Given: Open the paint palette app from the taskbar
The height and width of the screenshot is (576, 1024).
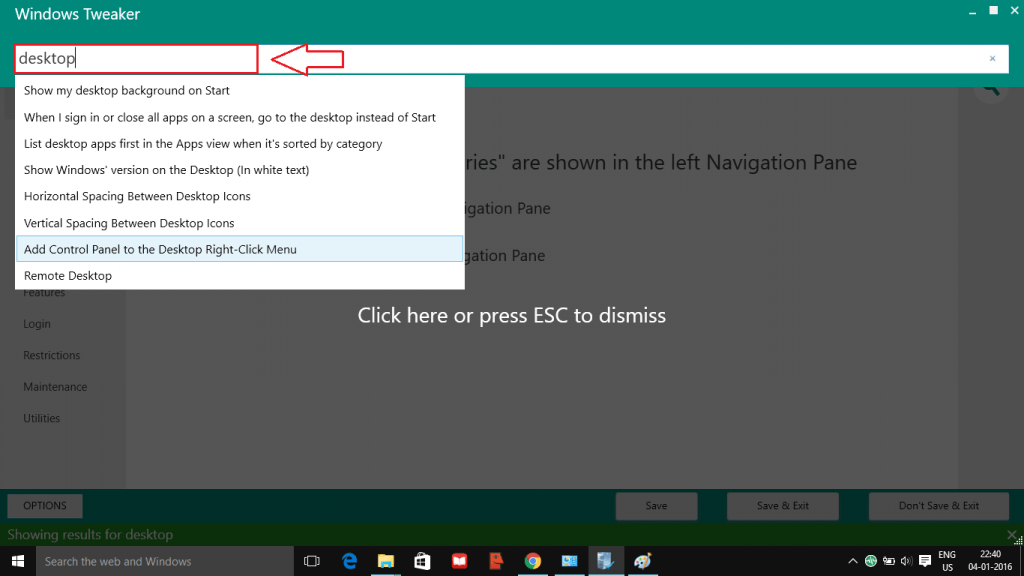Looking at the screenshot, I should point(642,561).
